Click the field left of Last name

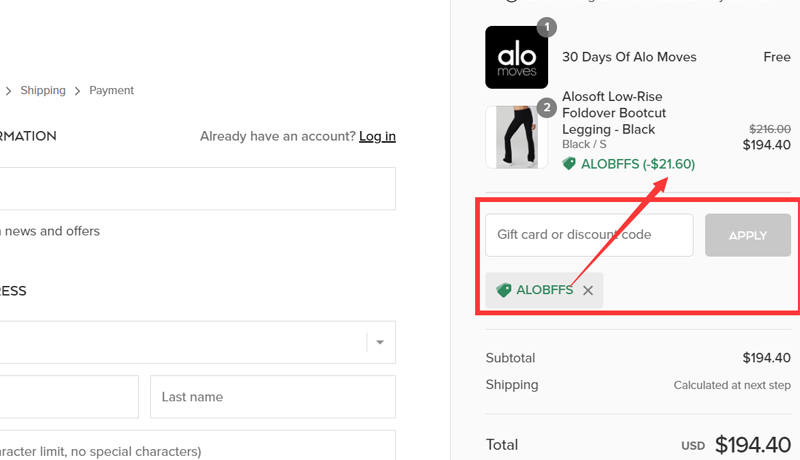pos(68,397)
